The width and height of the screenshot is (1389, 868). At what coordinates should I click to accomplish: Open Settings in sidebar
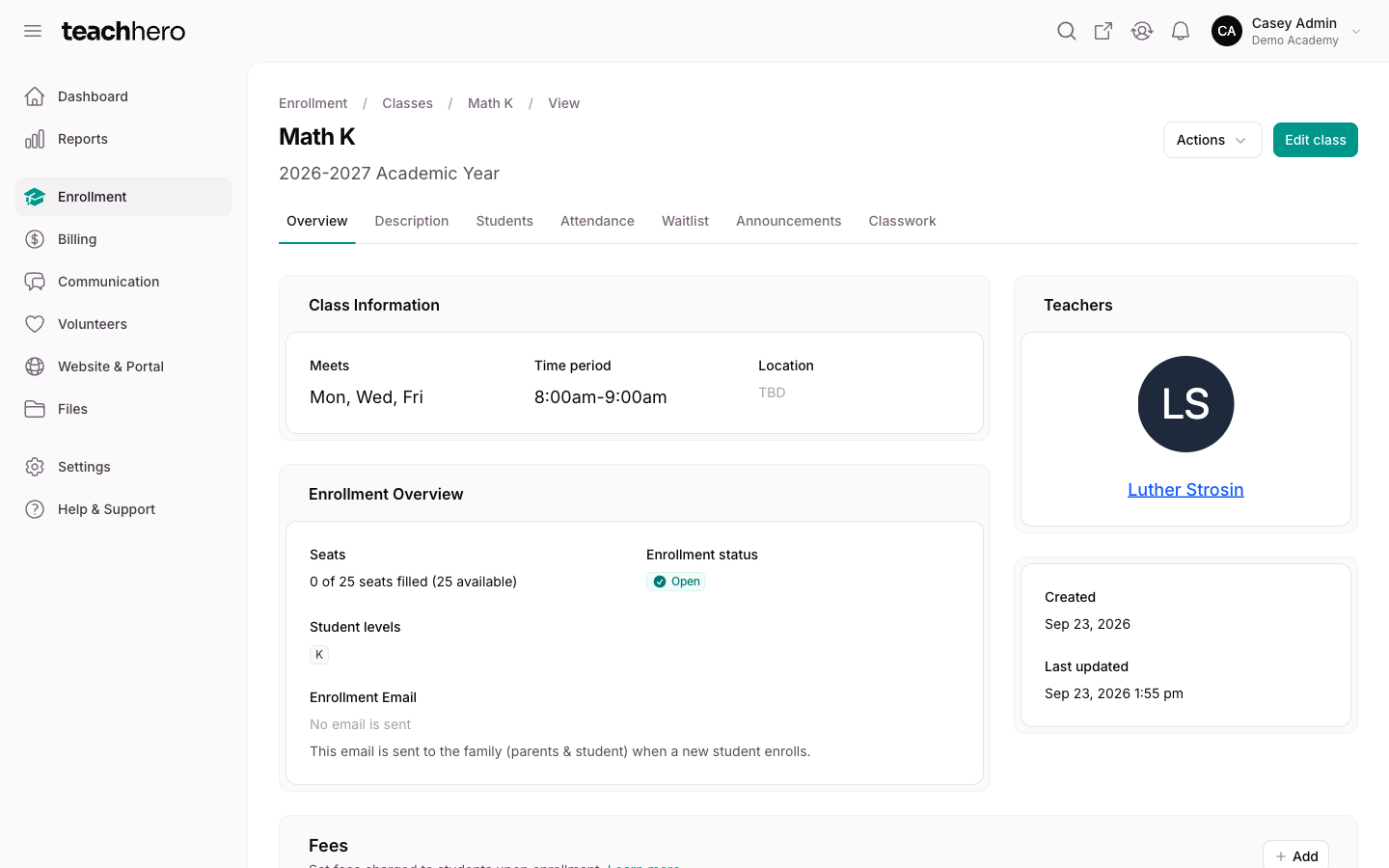123,467
